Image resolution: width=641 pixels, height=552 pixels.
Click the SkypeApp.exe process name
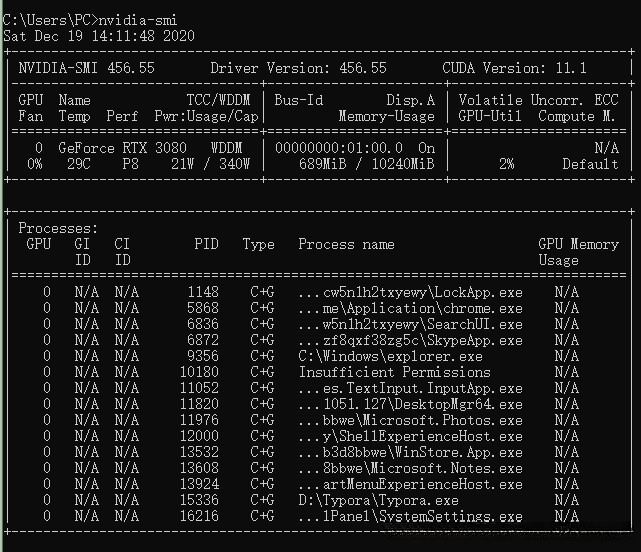pos(410,340)
